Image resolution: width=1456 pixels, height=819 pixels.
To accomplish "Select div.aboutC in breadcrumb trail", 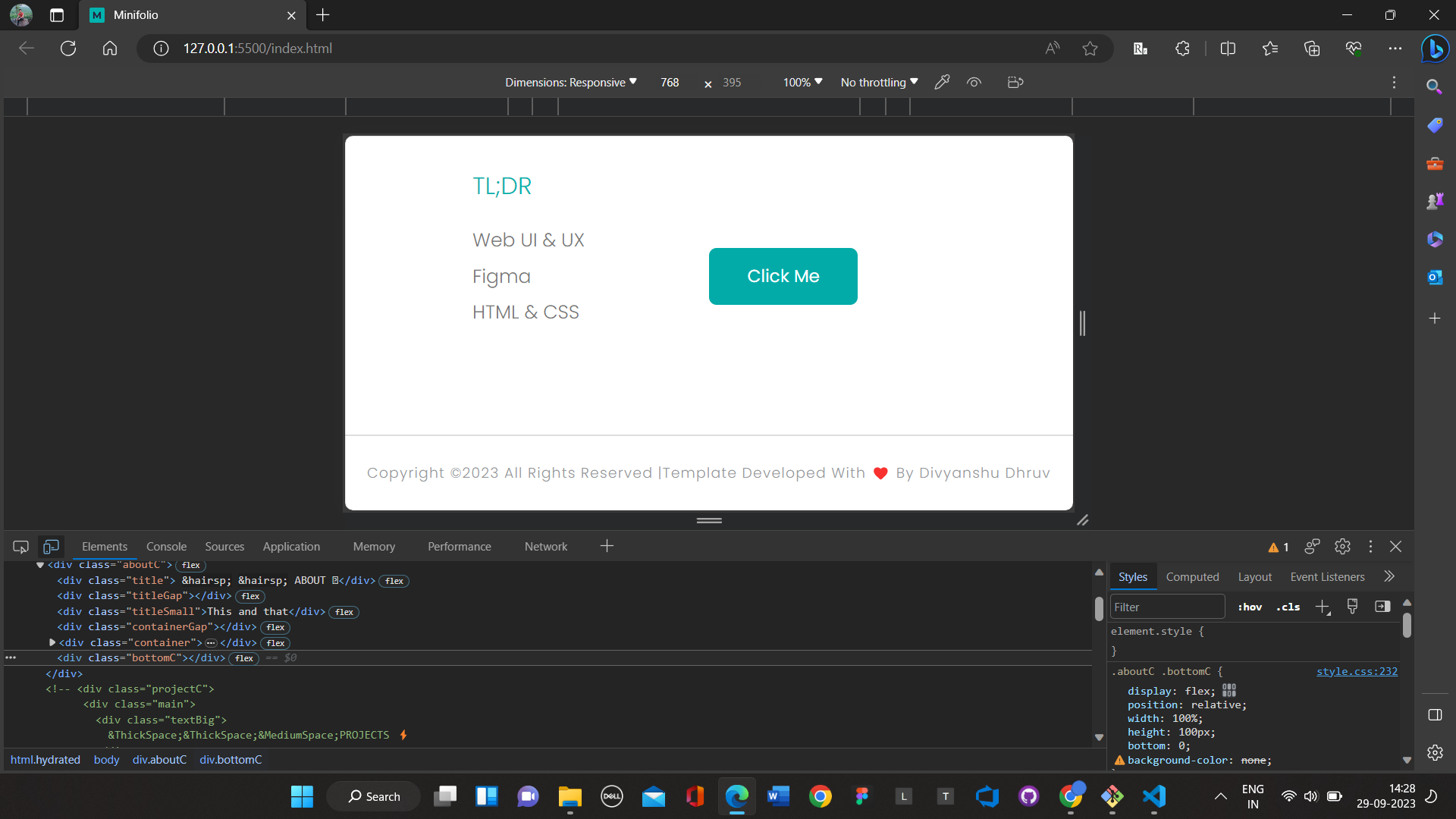I will 159,760.
